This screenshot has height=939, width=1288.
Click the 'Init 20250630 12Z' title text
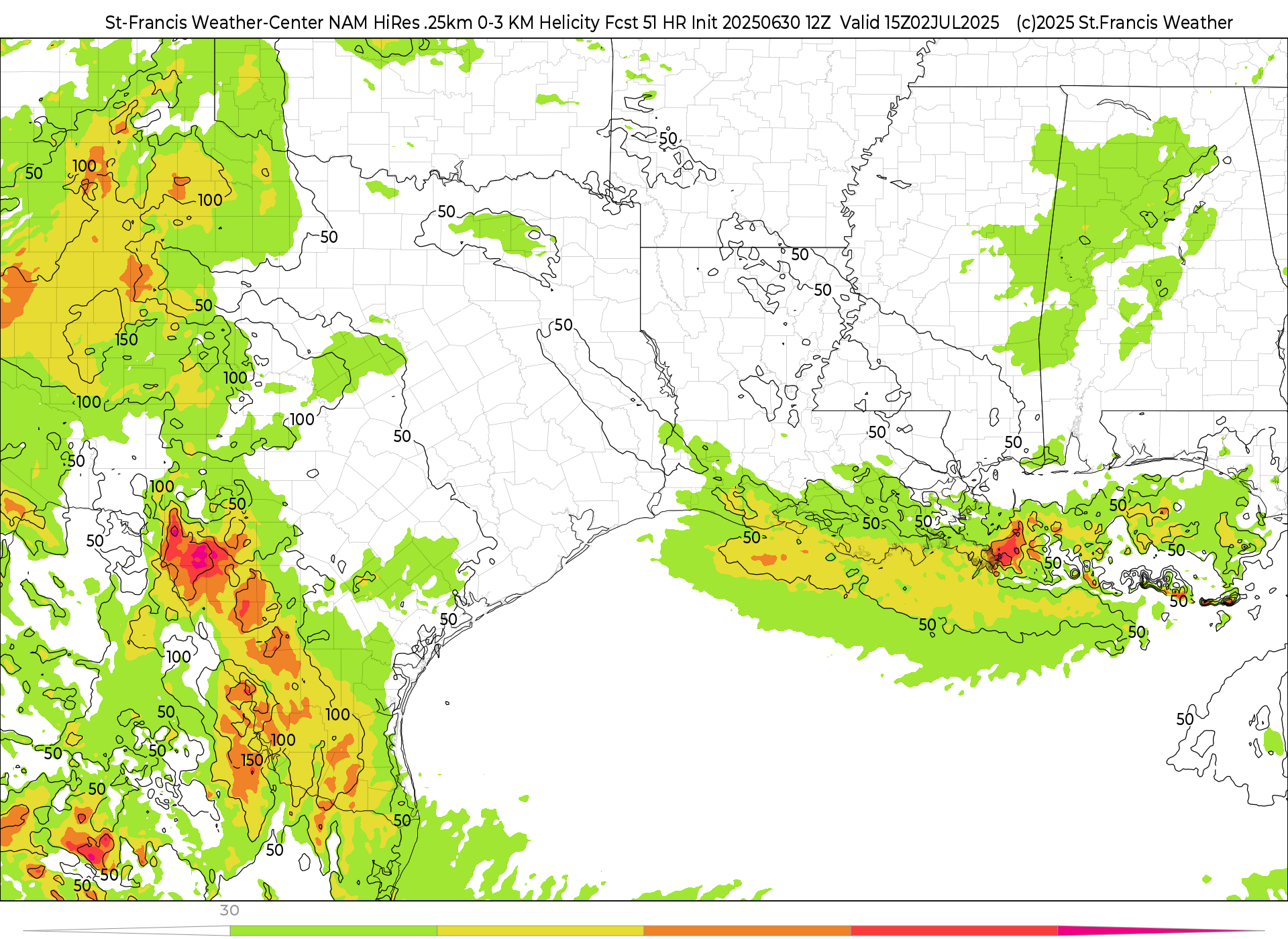coord(761,23)
